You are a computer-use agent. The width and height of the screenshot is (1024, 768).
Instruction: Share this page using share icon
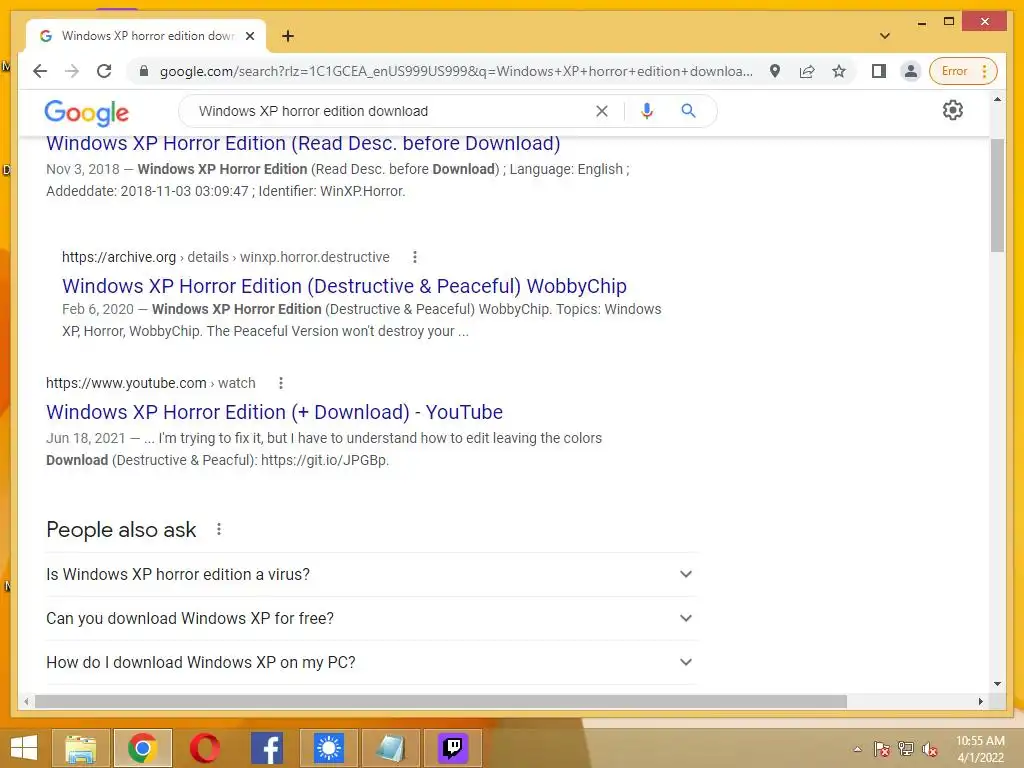pos(807,71)
